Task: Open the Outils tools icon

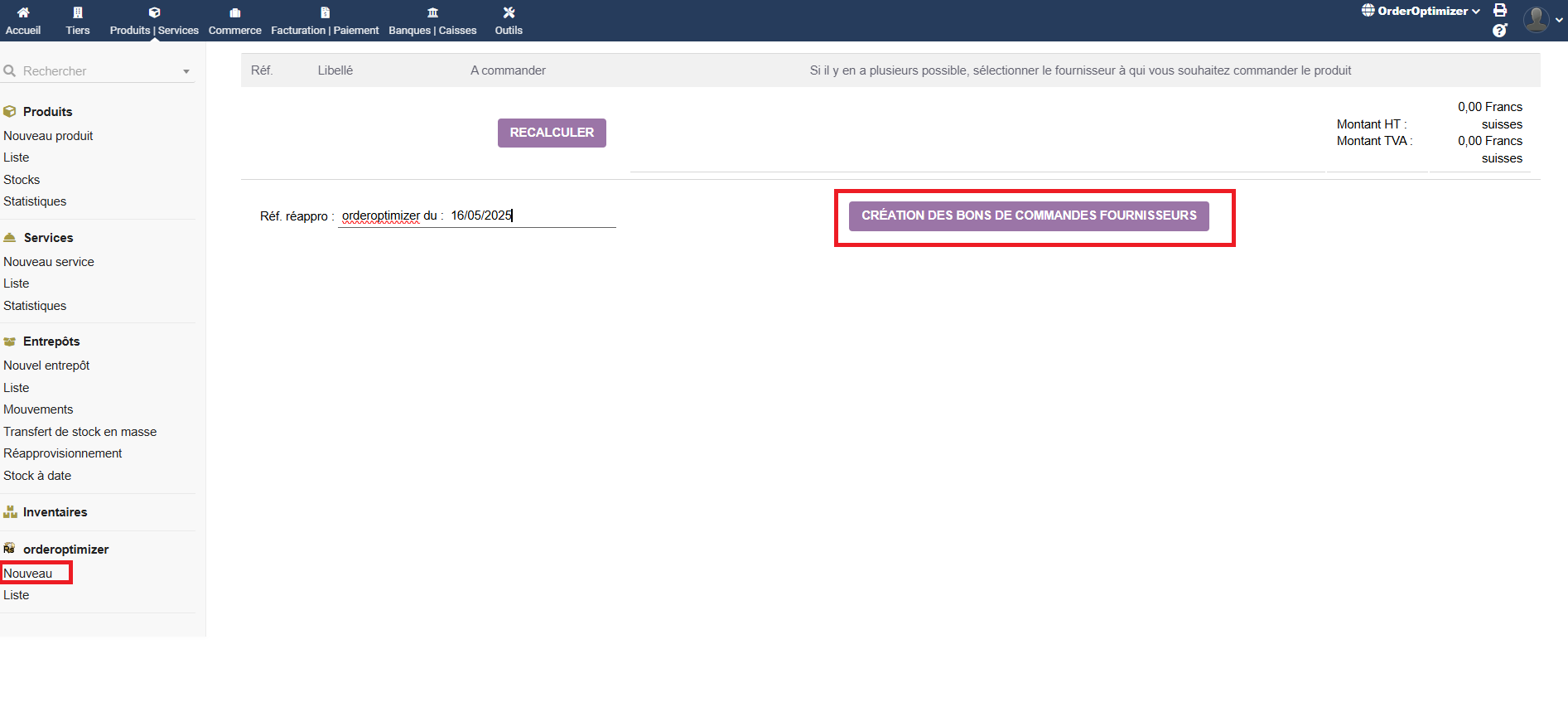Action: click(x=509, y=12)
